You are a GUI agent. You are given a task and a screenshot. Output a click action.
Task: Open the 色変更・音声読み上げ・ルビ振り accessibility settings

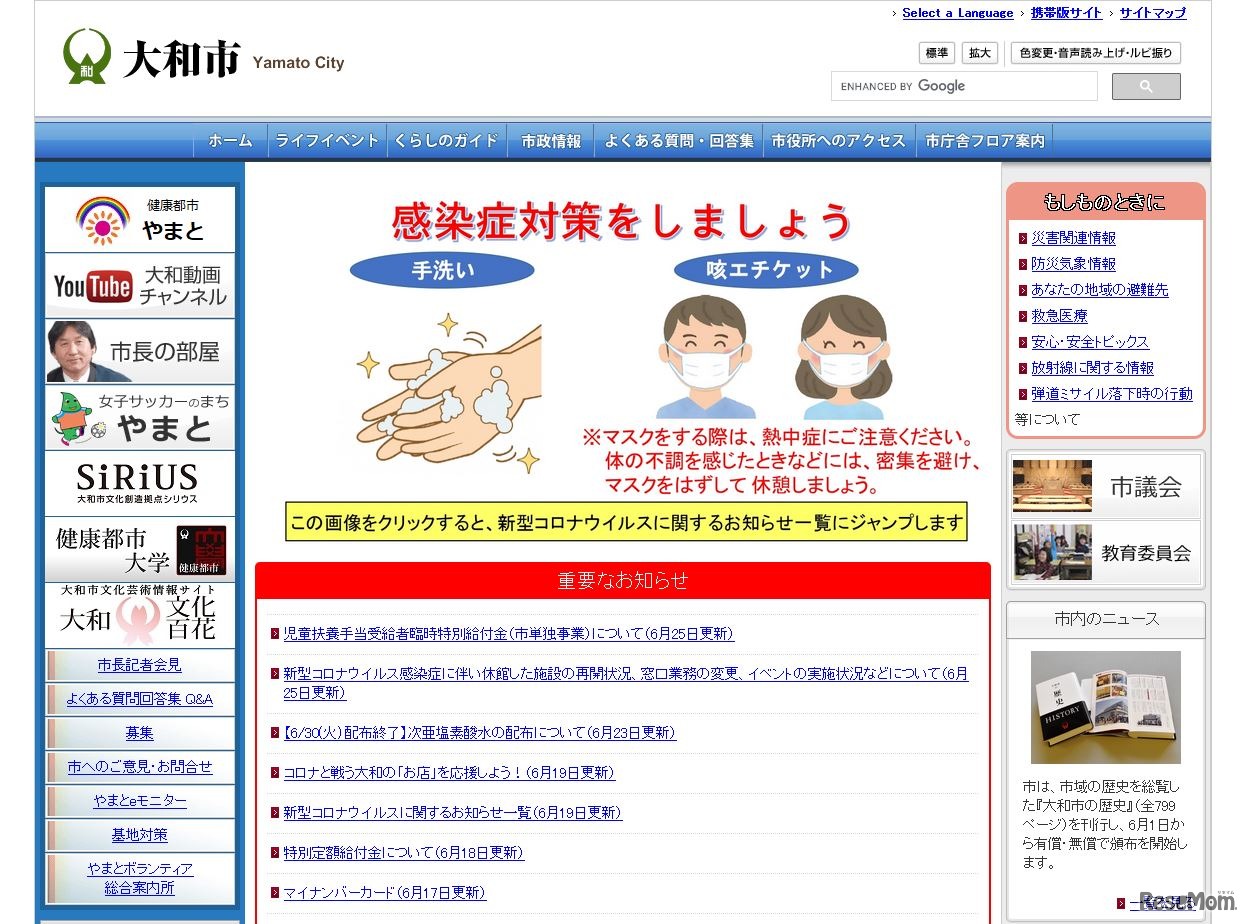point(1095,52)
